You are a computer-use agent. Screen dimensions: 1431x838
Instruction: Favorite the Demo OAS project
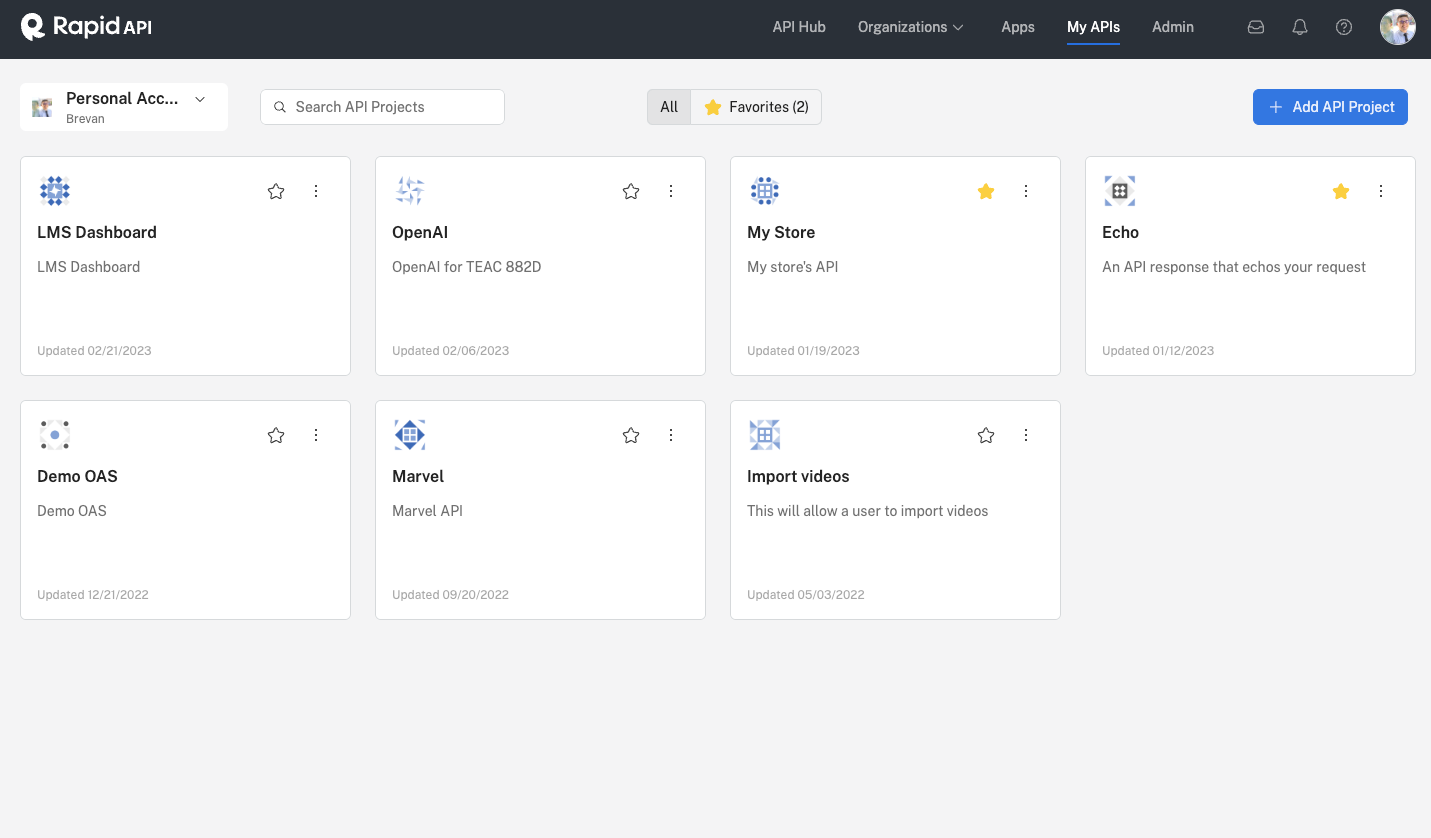276,435
